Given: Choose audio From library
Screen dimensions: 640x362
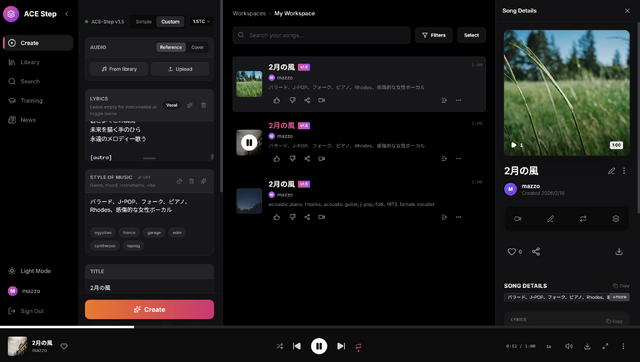Looking at the screenshot, I should click(x=119, y=69).
